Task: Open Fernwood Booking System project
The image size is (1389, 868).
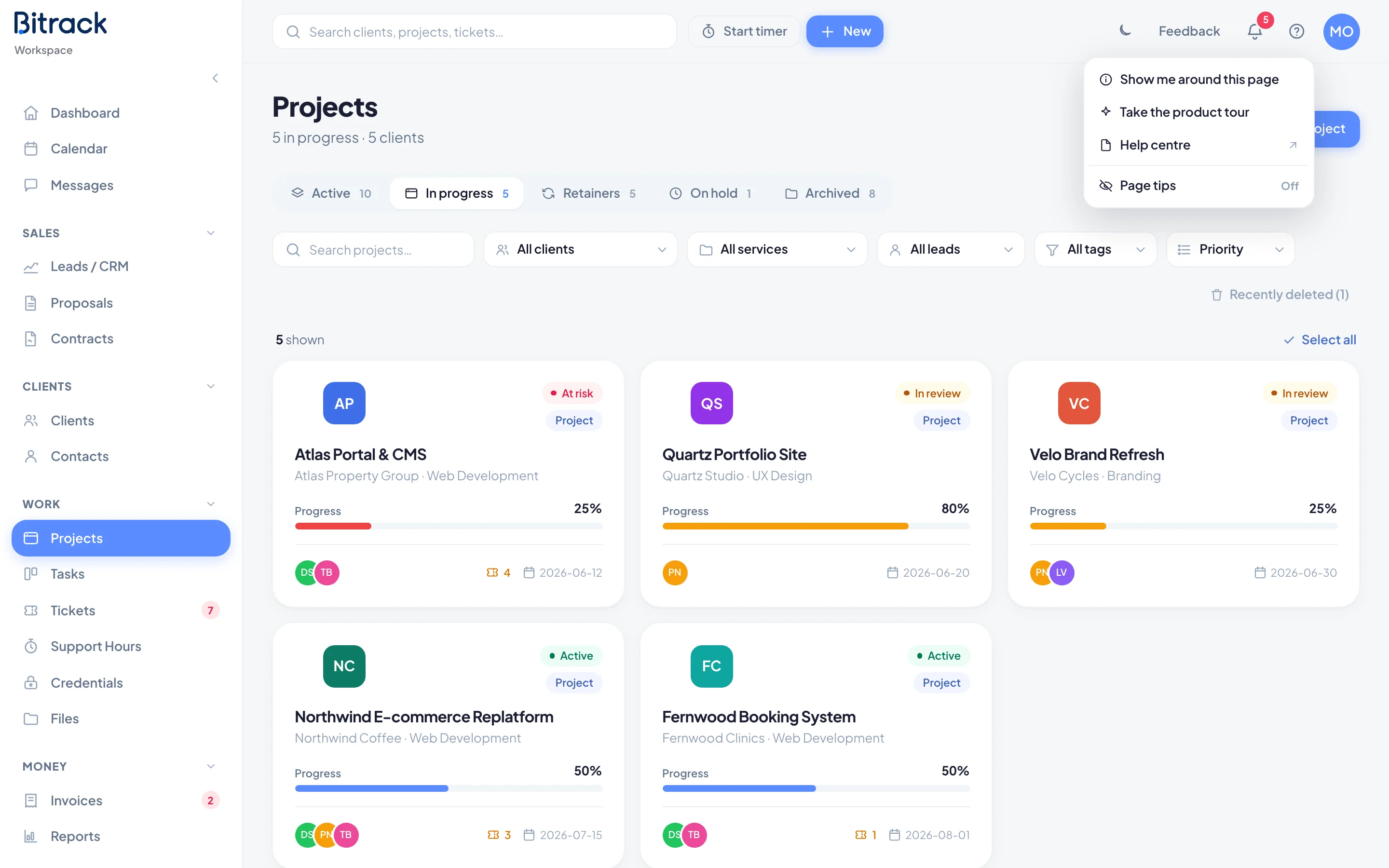Action: coord(758,717)
